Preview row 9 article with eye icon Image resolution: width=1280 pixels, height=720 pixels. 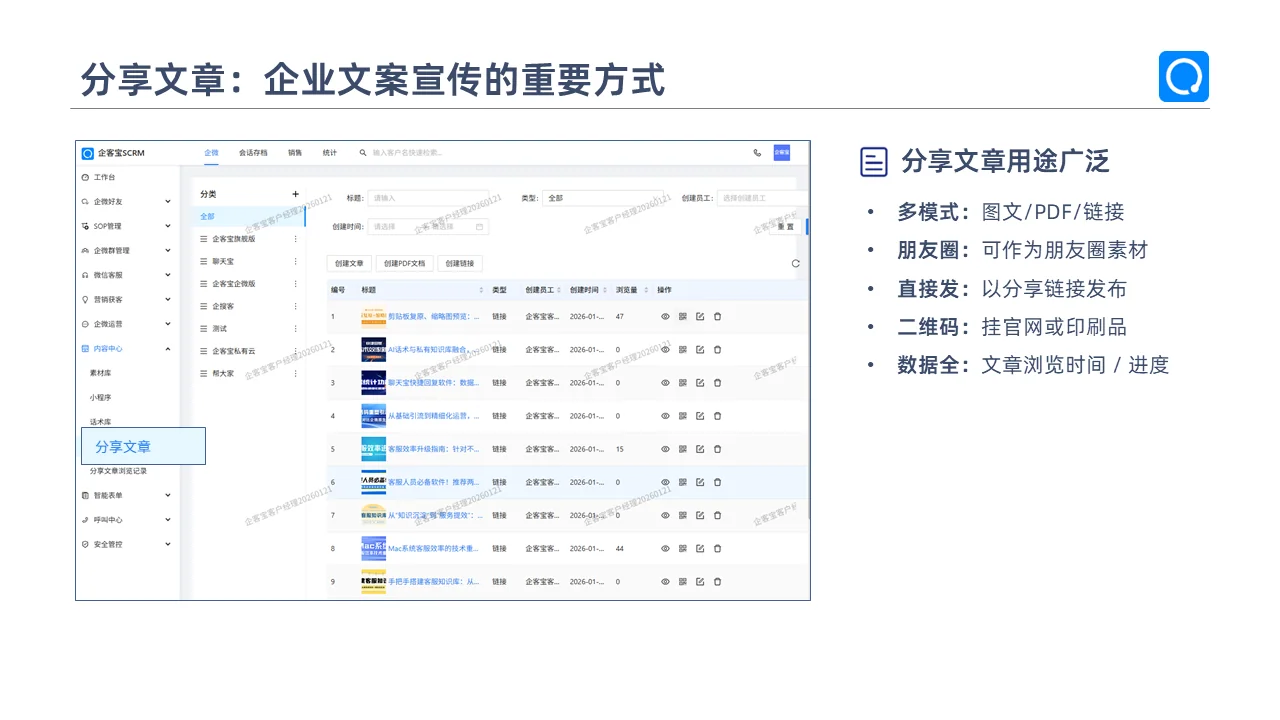click(665, 581)
